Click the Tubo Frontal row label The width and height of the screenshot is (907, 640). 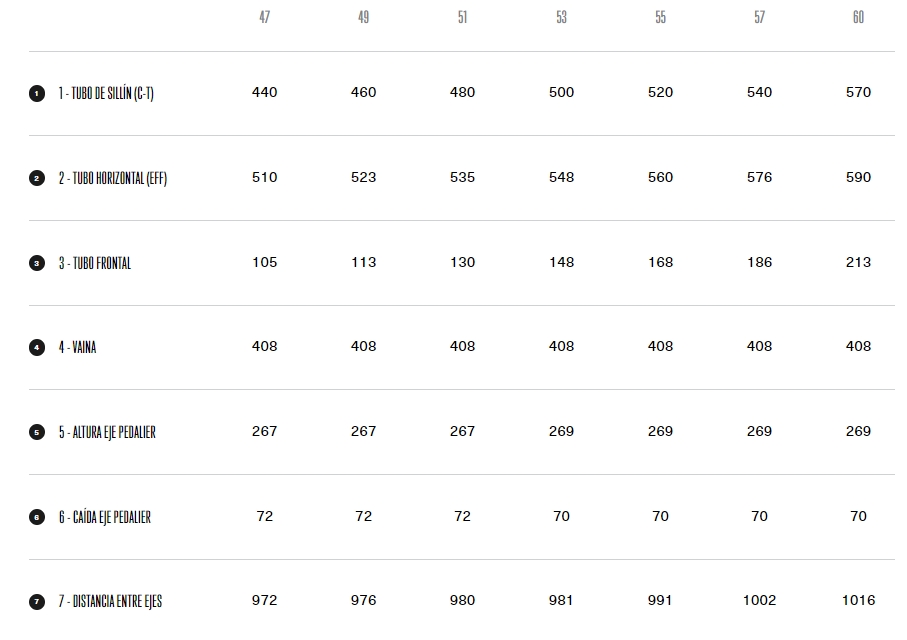(95, 263)
